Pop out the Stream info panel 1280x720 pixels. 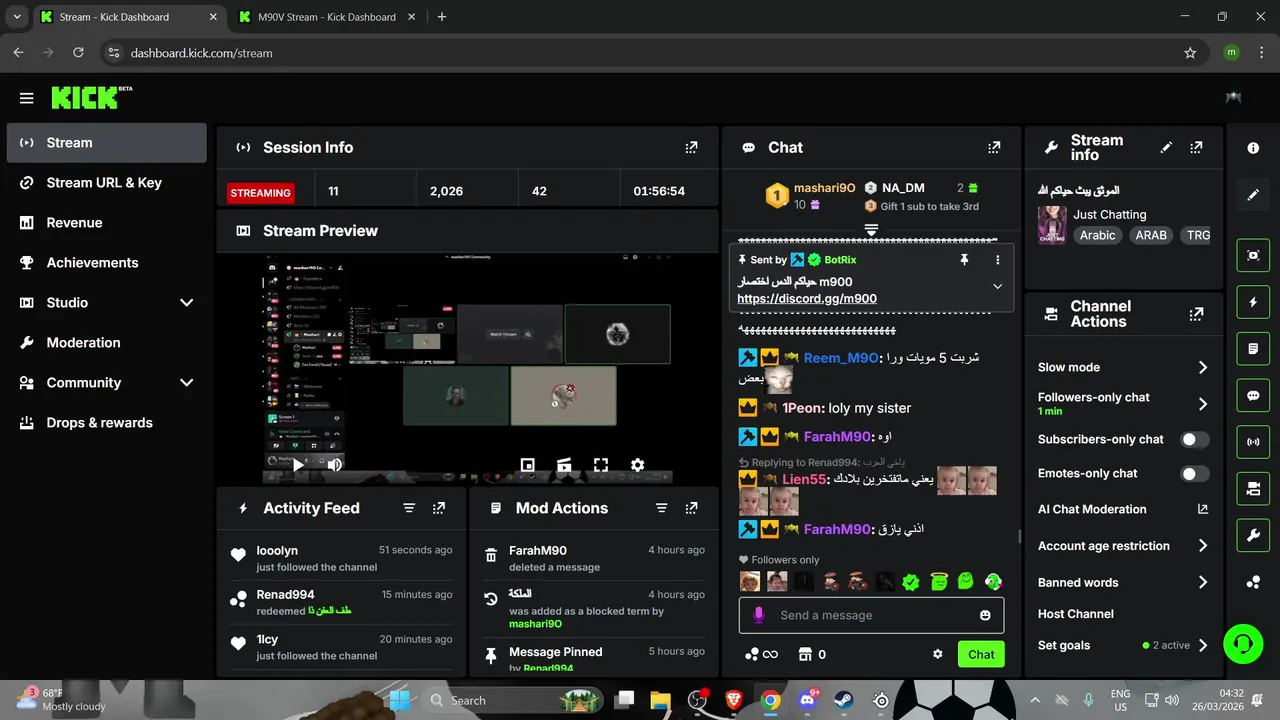(x=1196, y=147)
